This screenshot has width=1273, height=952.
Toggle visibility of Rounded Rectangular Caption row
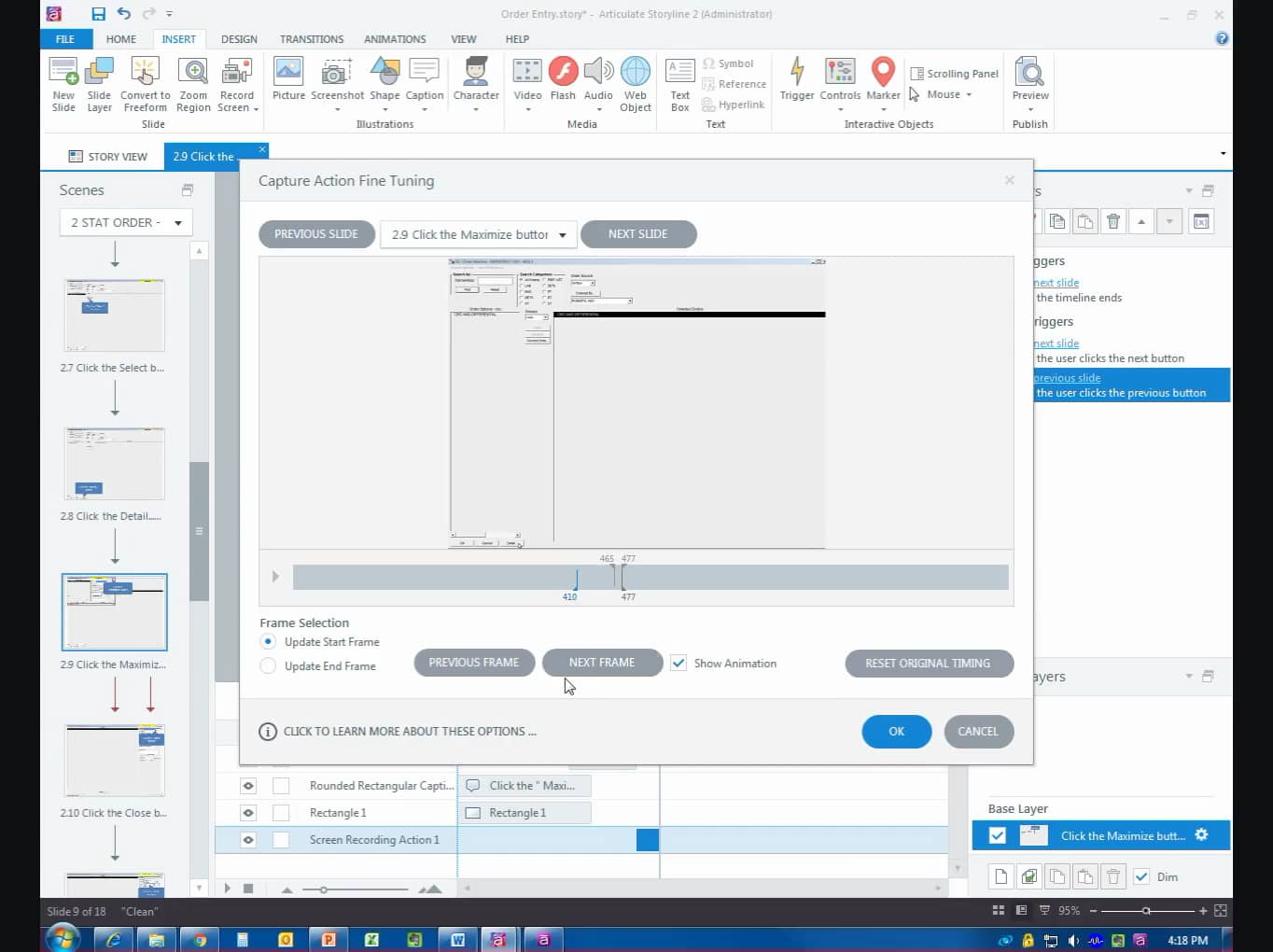click(x=248, y=786)
